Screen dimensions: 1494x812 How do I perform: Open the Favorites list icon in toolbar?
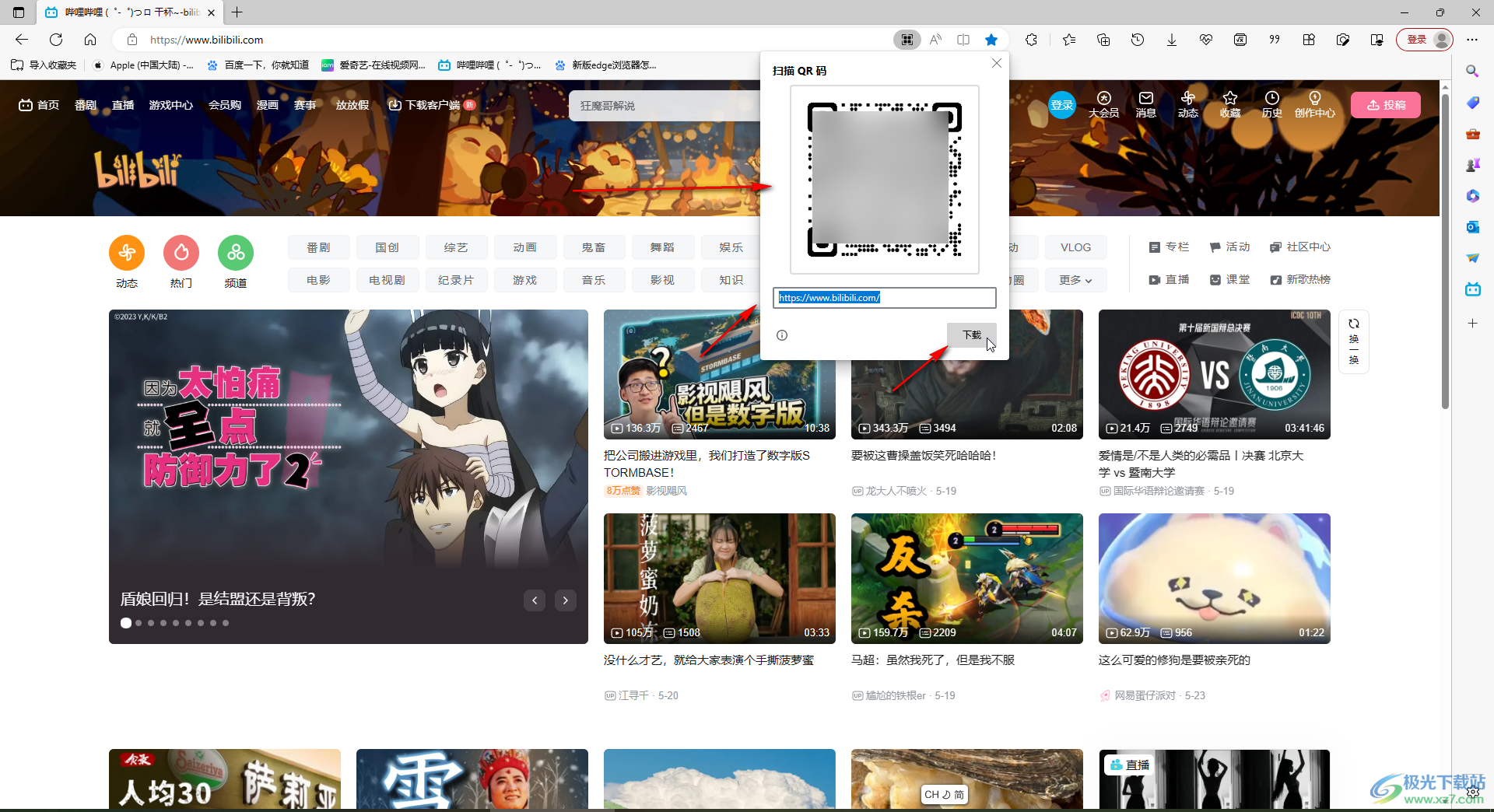pyautogui.click(x=1069, y=40)
